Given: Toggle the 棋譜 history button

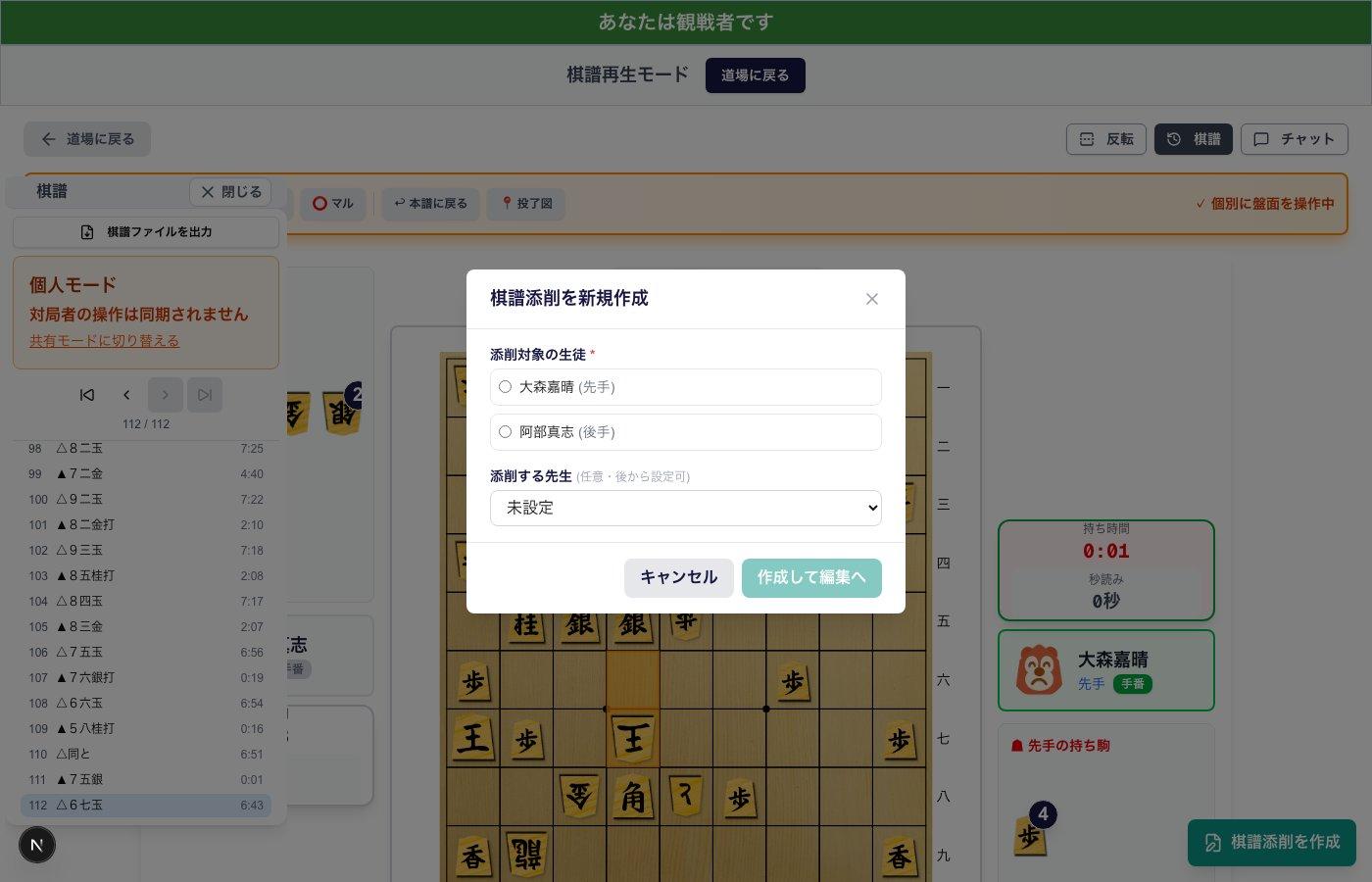Looking at the screenshot, I should click(1193, 139).
